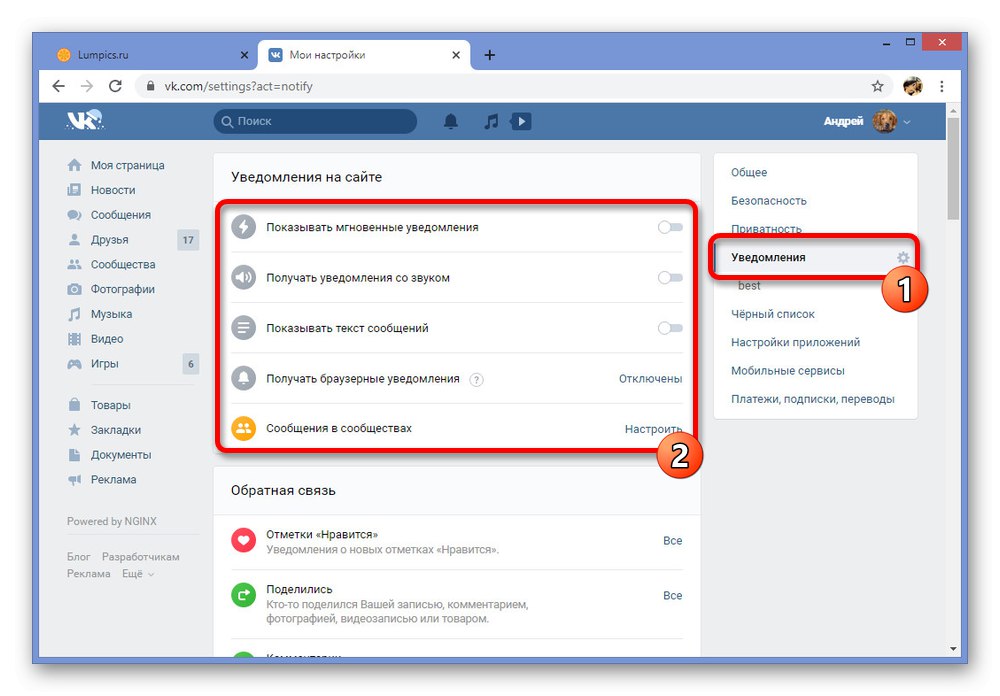Click the Друзья counter badge 17
The width and height of the screenshot is (1000, 696).
[x=188, y=240]
